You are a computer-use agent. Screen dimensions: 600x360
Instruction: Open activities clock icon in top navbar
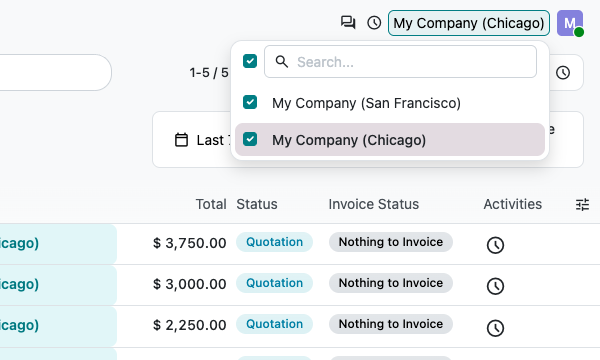coord(374,23)
